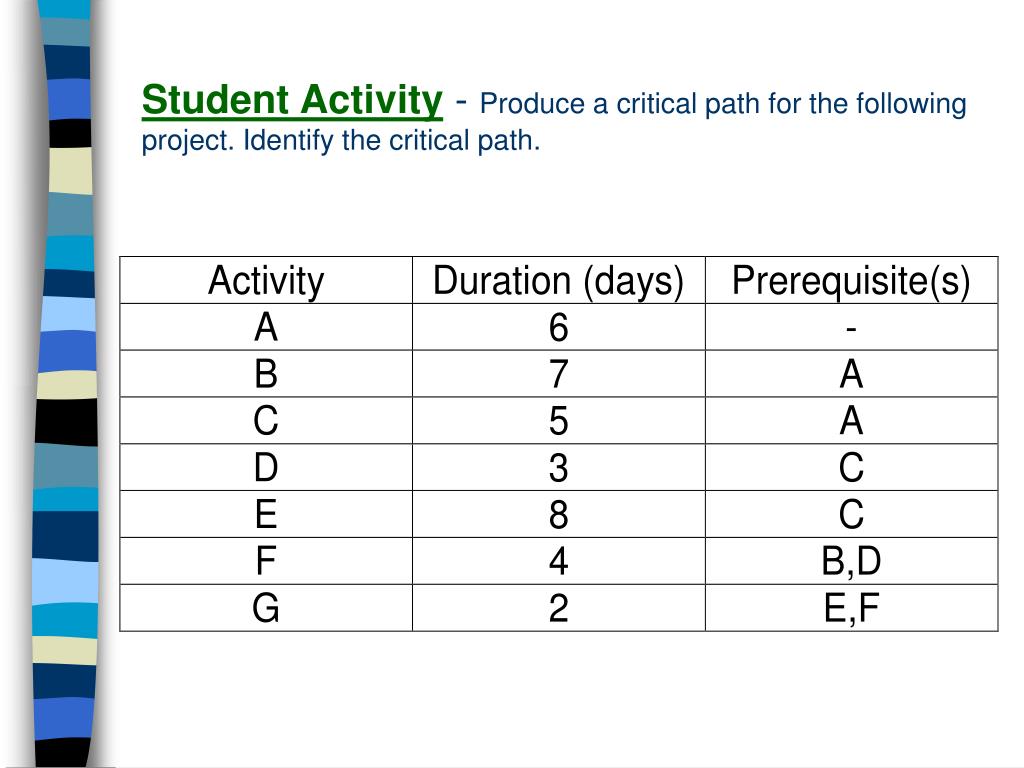
Task: Click activity D cell in the table
Action: (266, 468)
